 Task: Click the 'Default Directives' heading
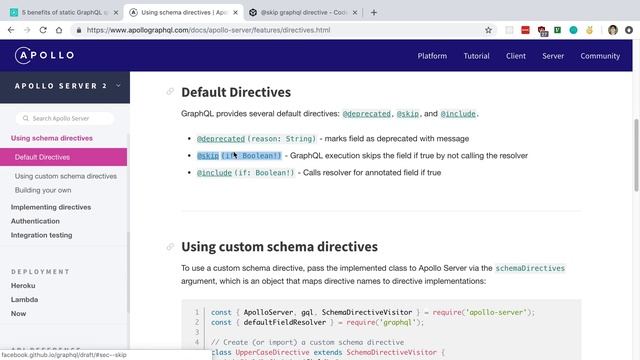coord(236,92)
